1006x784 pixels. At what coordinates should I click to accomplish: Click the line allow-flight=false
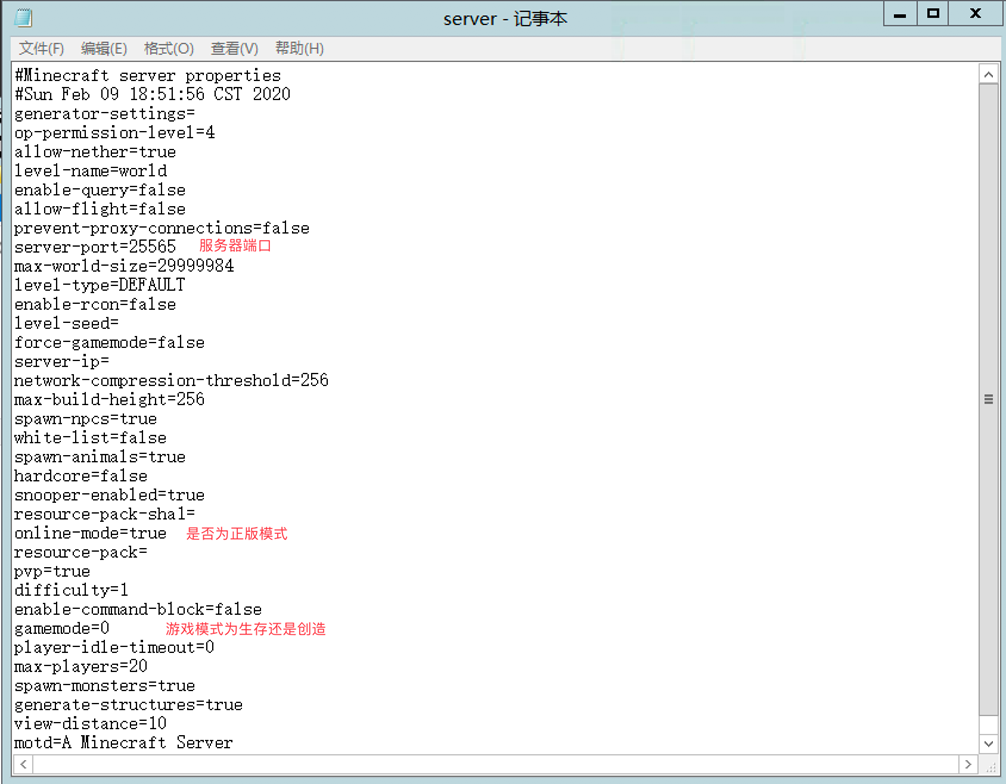(x=100, y=209)
